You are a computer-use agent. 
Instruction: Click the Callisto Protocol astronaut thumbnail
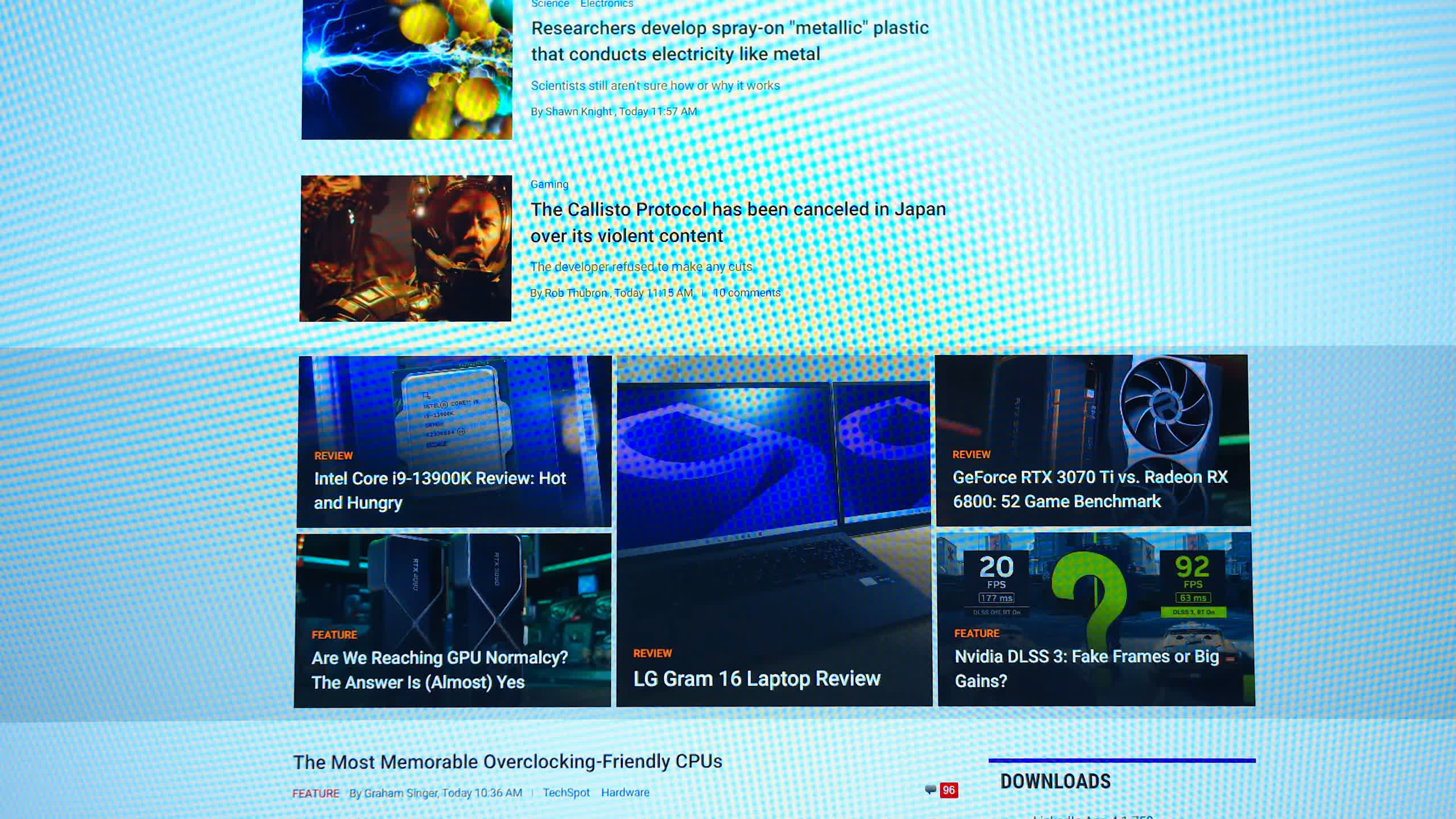click(x=406, y=249)
